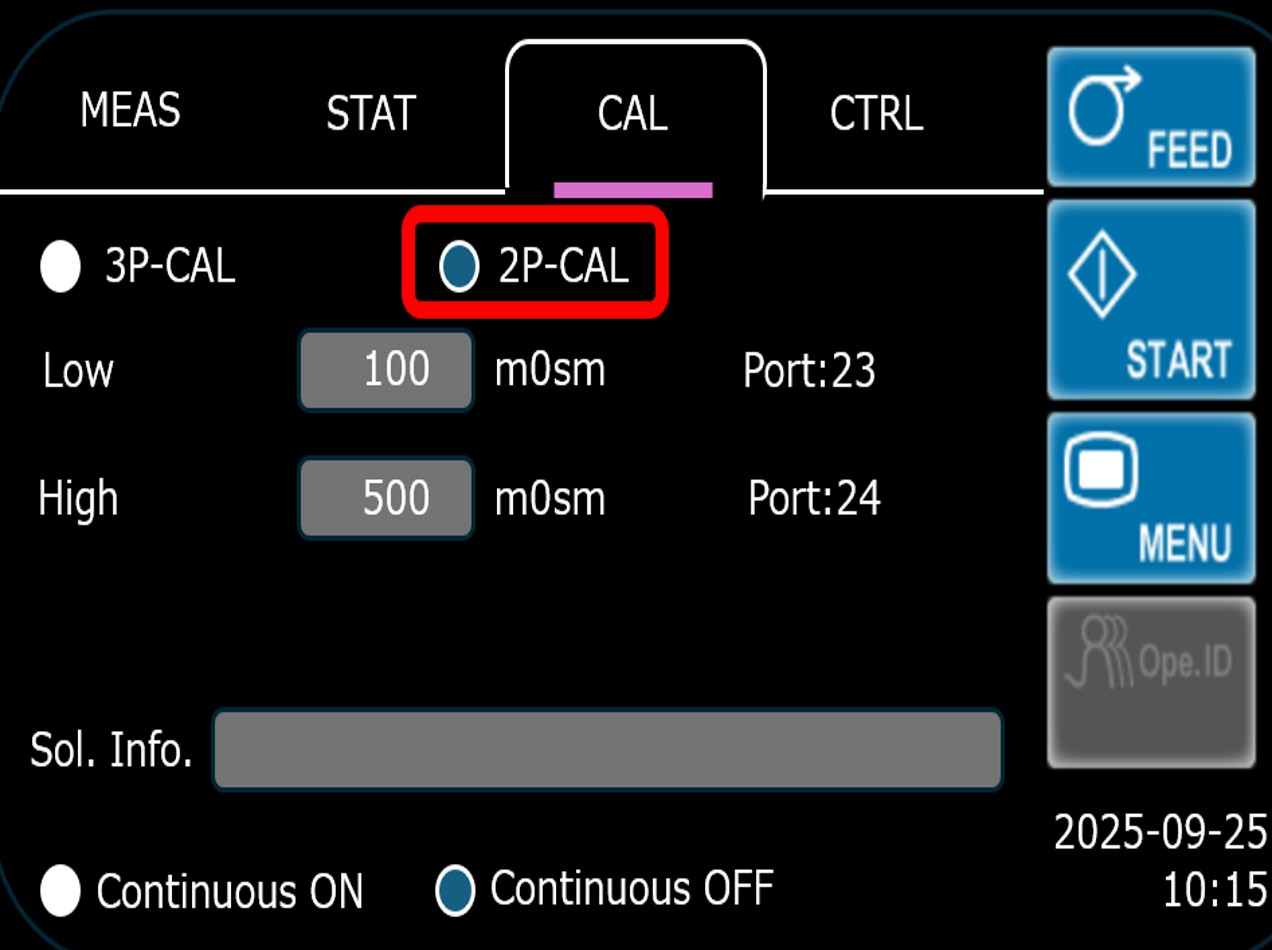Image resolution: width=1272 pixels, height=950 pixels.
Task: Select Continuous OFF option
Action: click(x=455, y=890)
